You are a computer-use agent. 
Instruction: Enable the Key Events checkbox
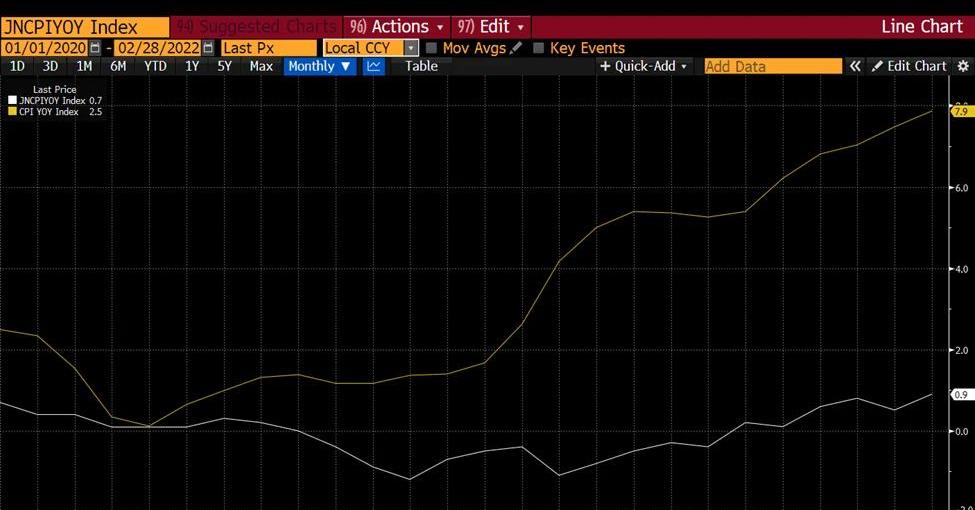click(539, 48)
